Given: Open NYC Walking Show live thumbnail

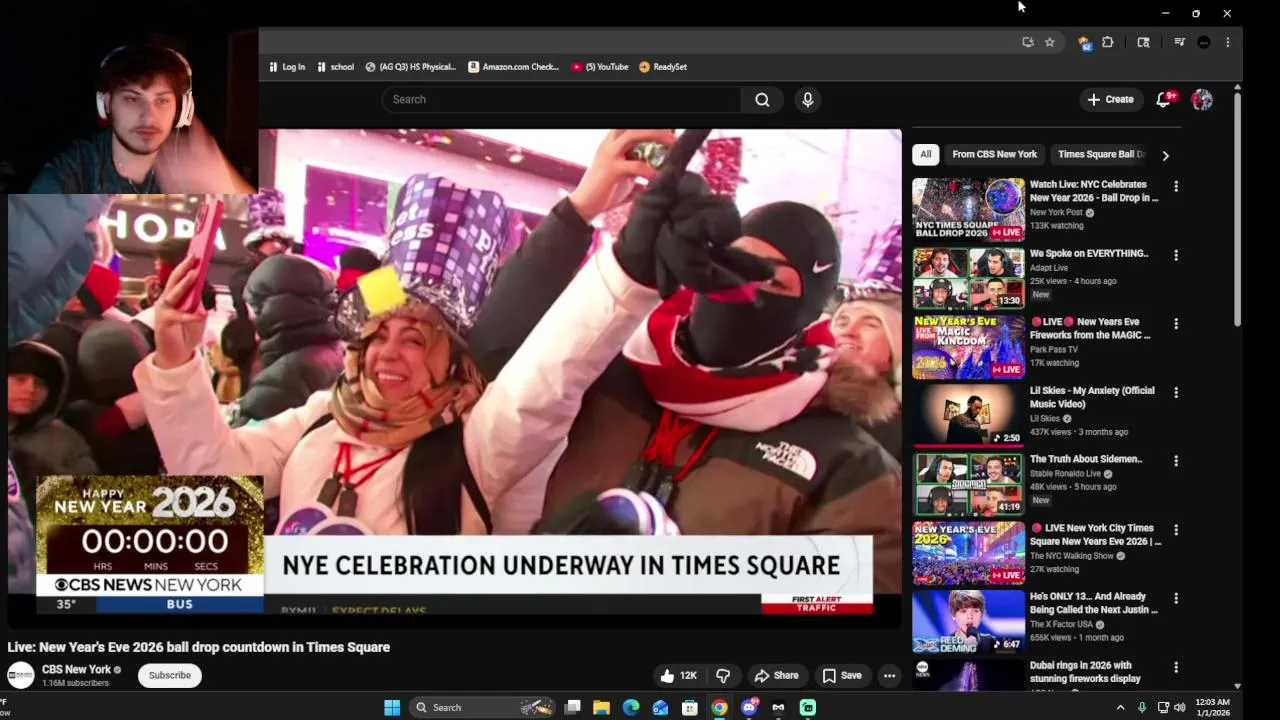Looking at the screenshot, I should pos(968,553).
